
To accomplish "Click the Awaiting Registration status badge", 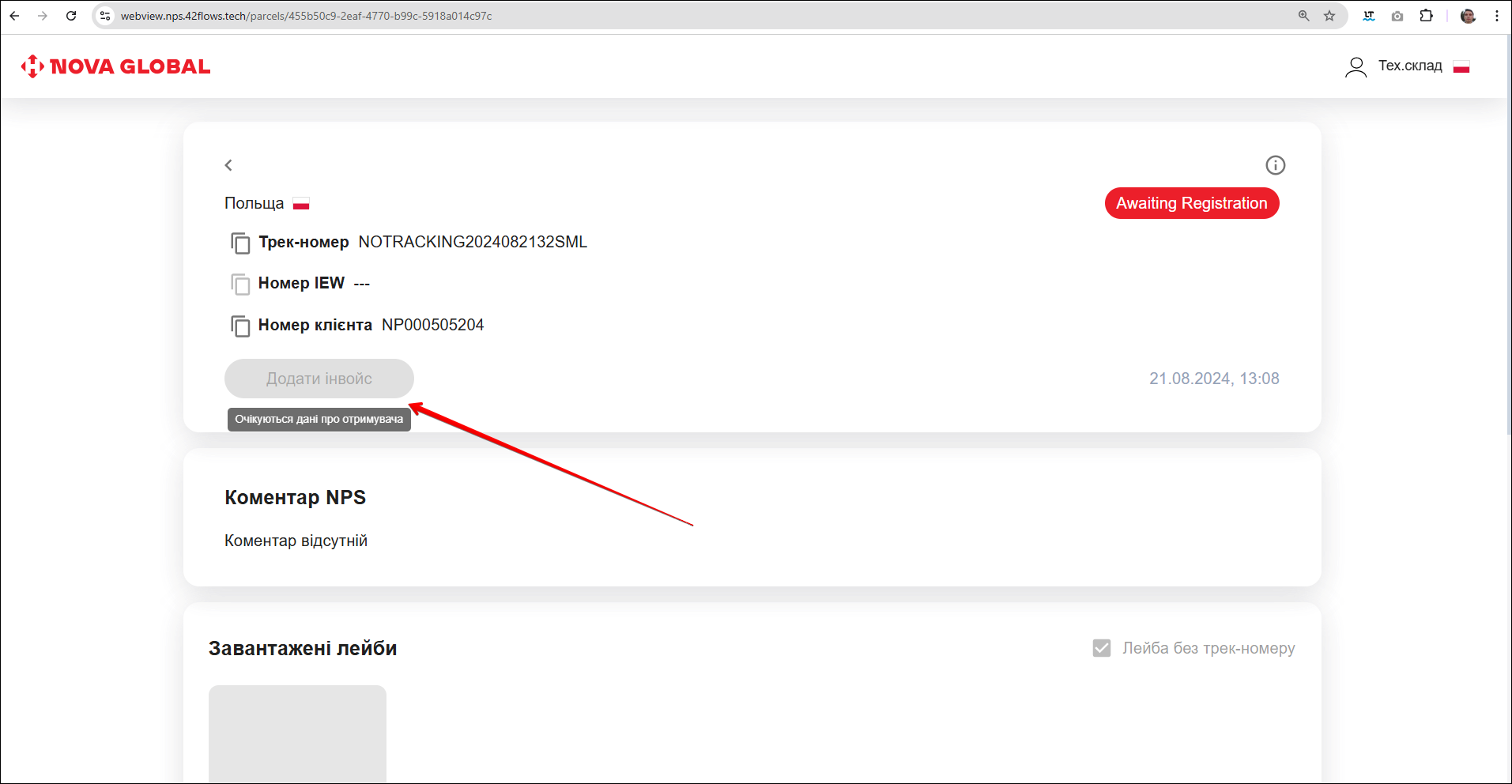I will 1191,203.
